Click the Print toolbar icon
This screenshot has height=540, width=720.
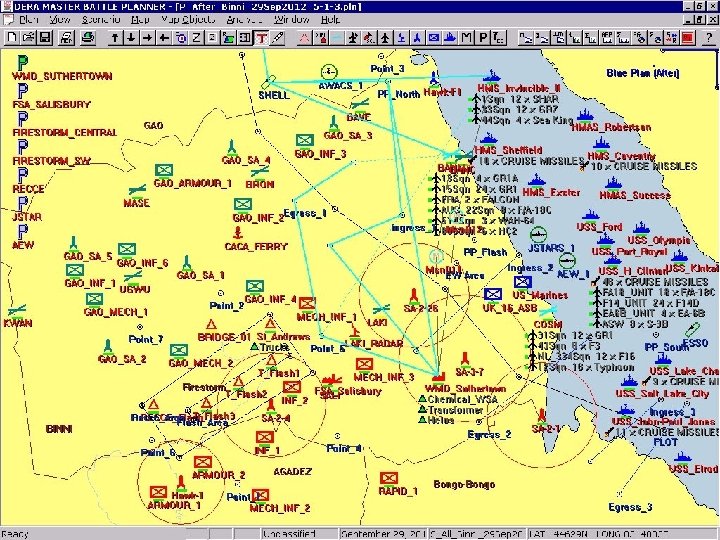coord(67,37)
